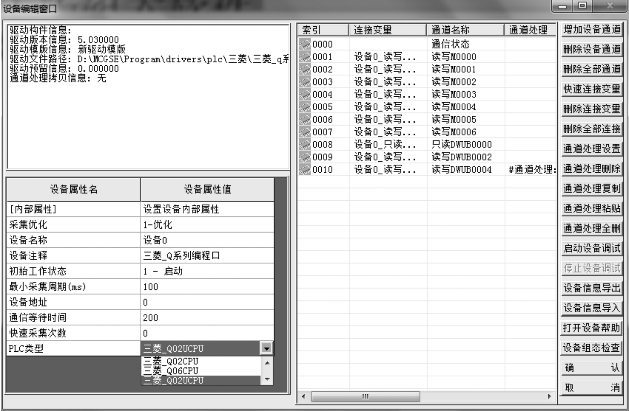
Task: Click the channel icon of row 0008
Action: (x=305, y=144)
